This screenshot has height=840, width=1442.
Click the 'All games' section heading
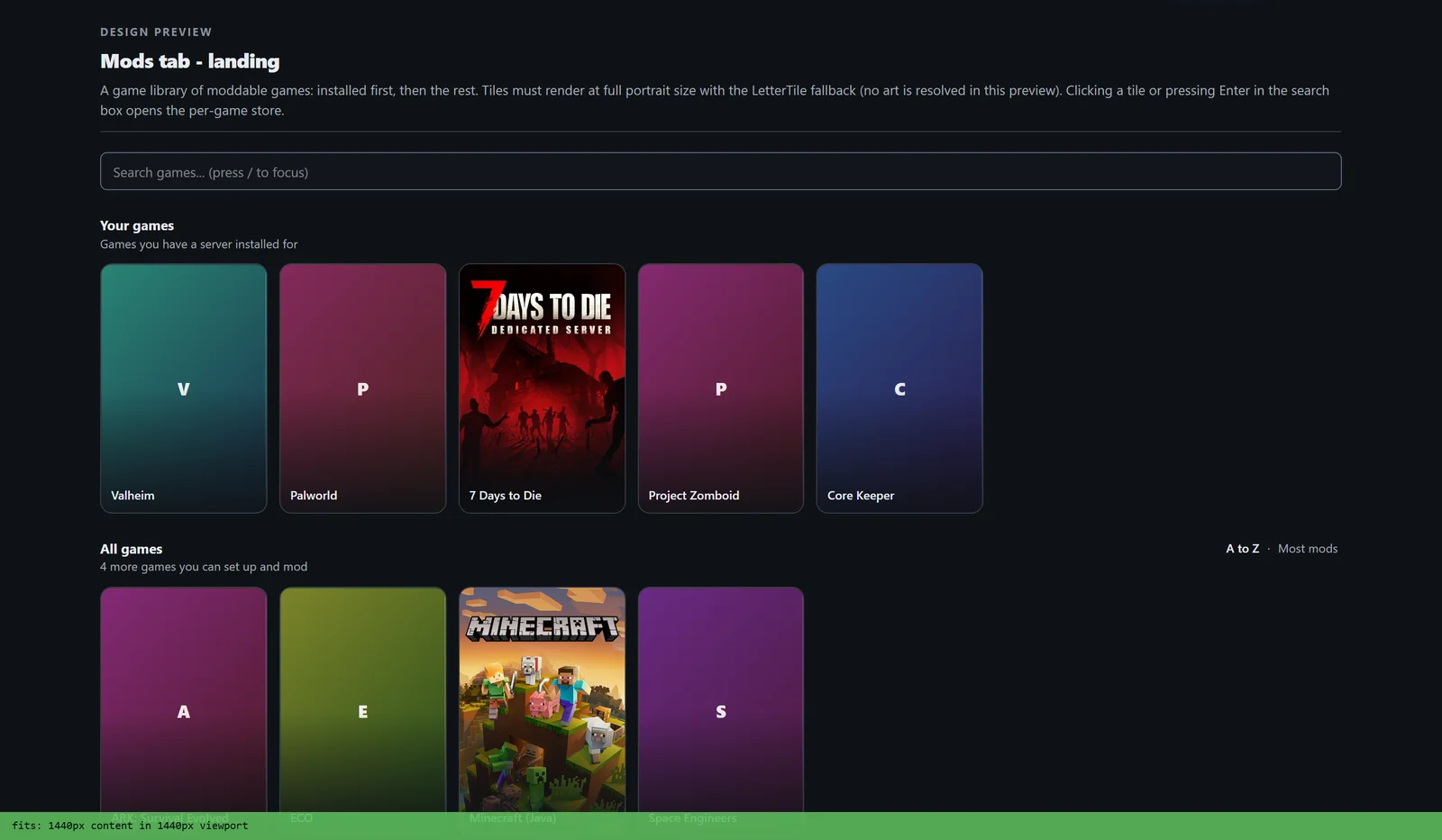pyautogui.click(x=132, y=549)
